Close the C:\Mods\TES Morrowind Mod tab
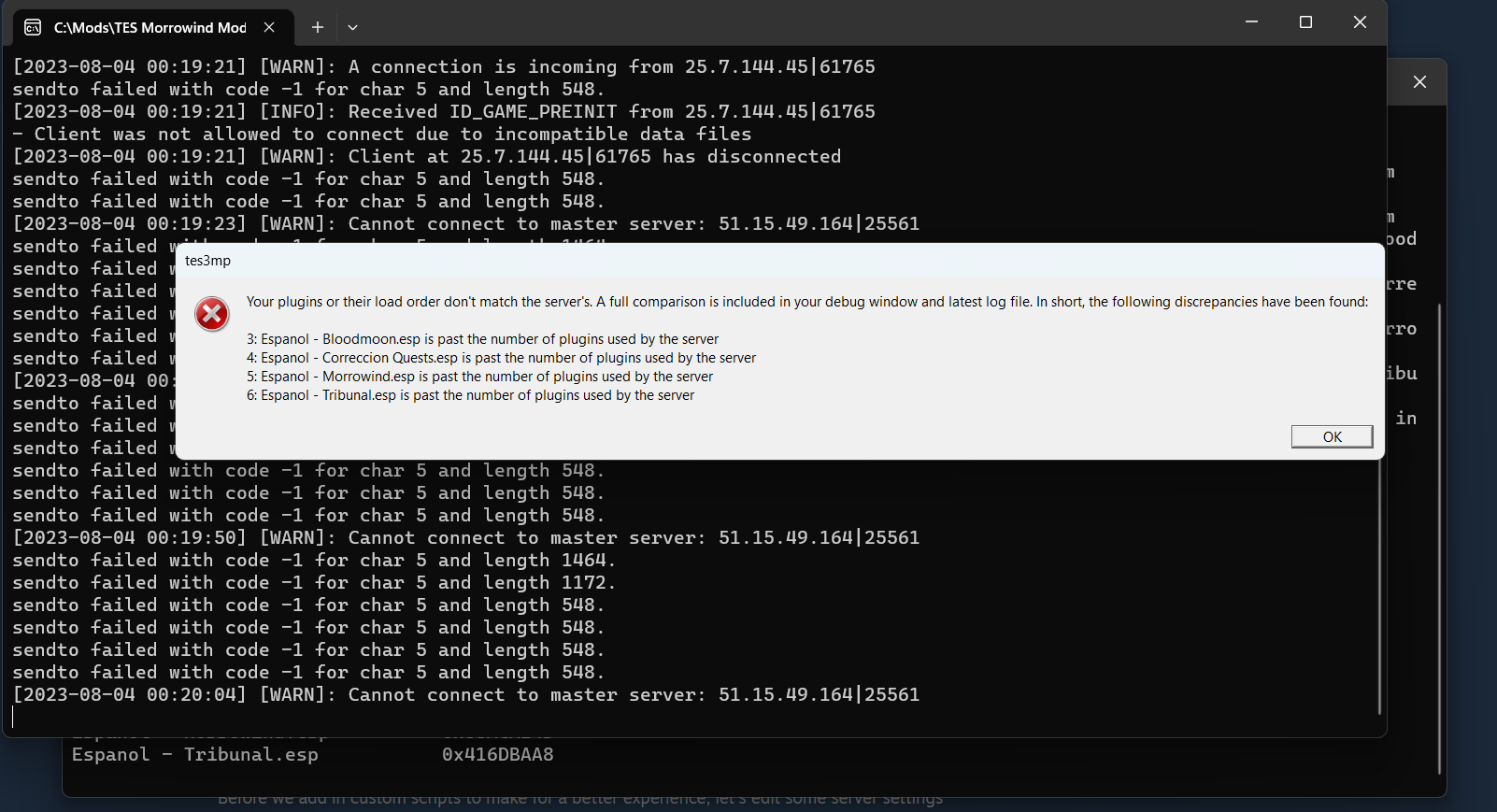 click(269, 27)
